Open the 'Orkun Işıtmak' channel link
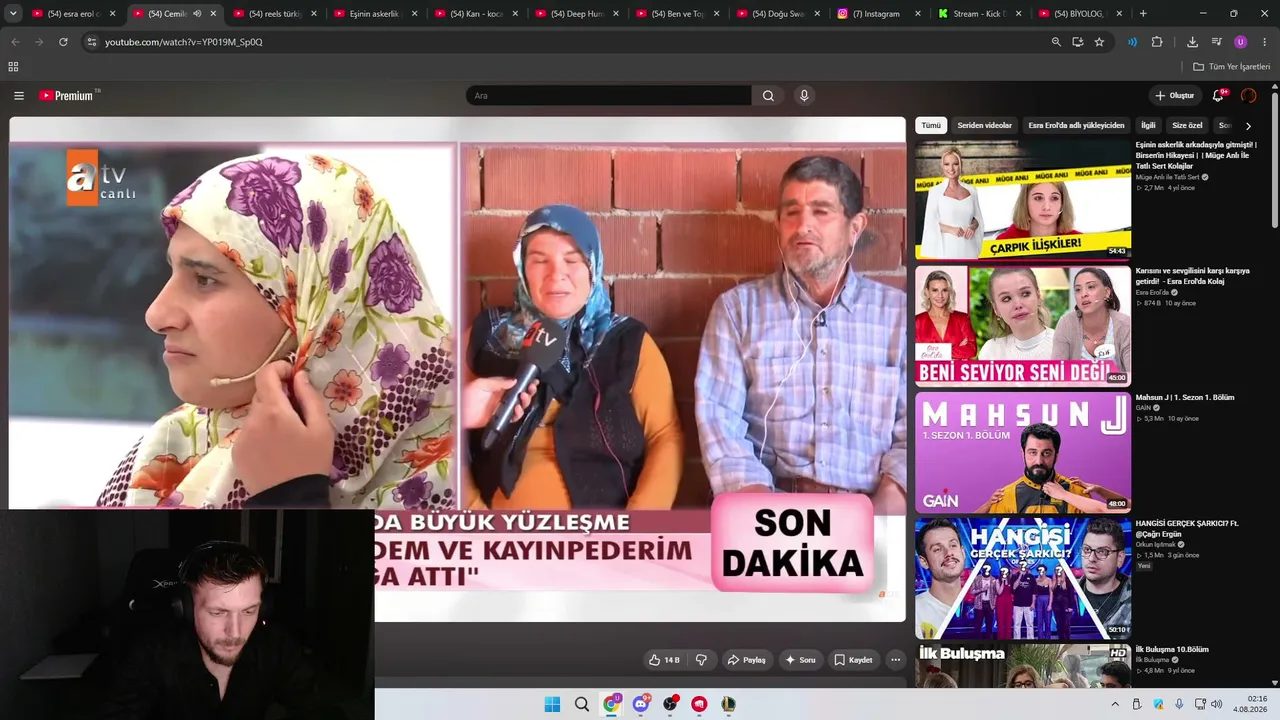Viewport: 1280px width, 720px height. click(x=1154, y=544)
